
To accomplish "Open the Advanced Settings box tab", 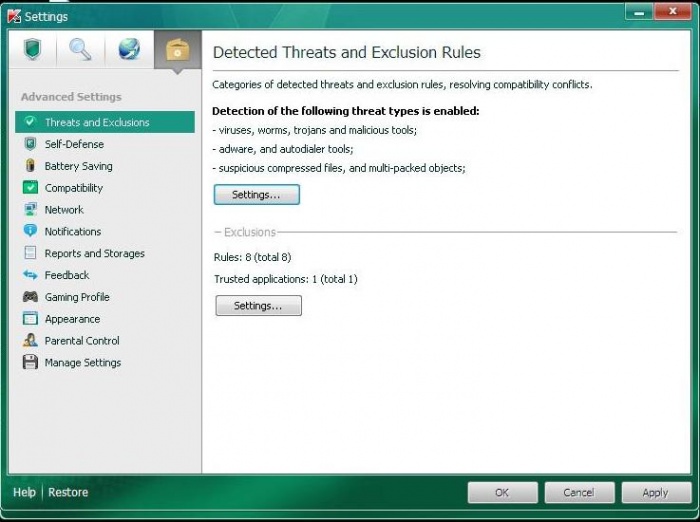I will click(x=178, y=50).
